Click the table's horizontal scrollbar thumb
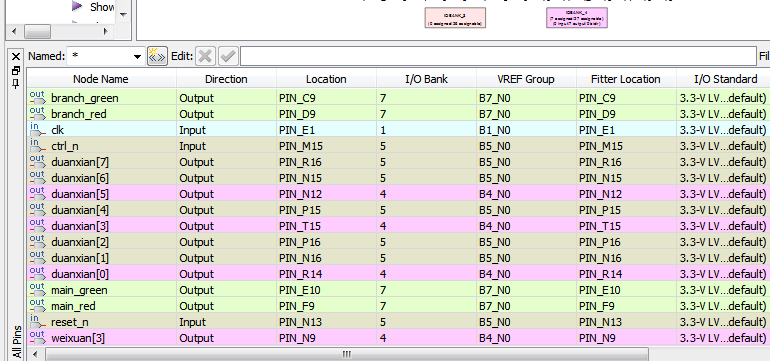This screenshot has height=361, width=770. (347, 354)
